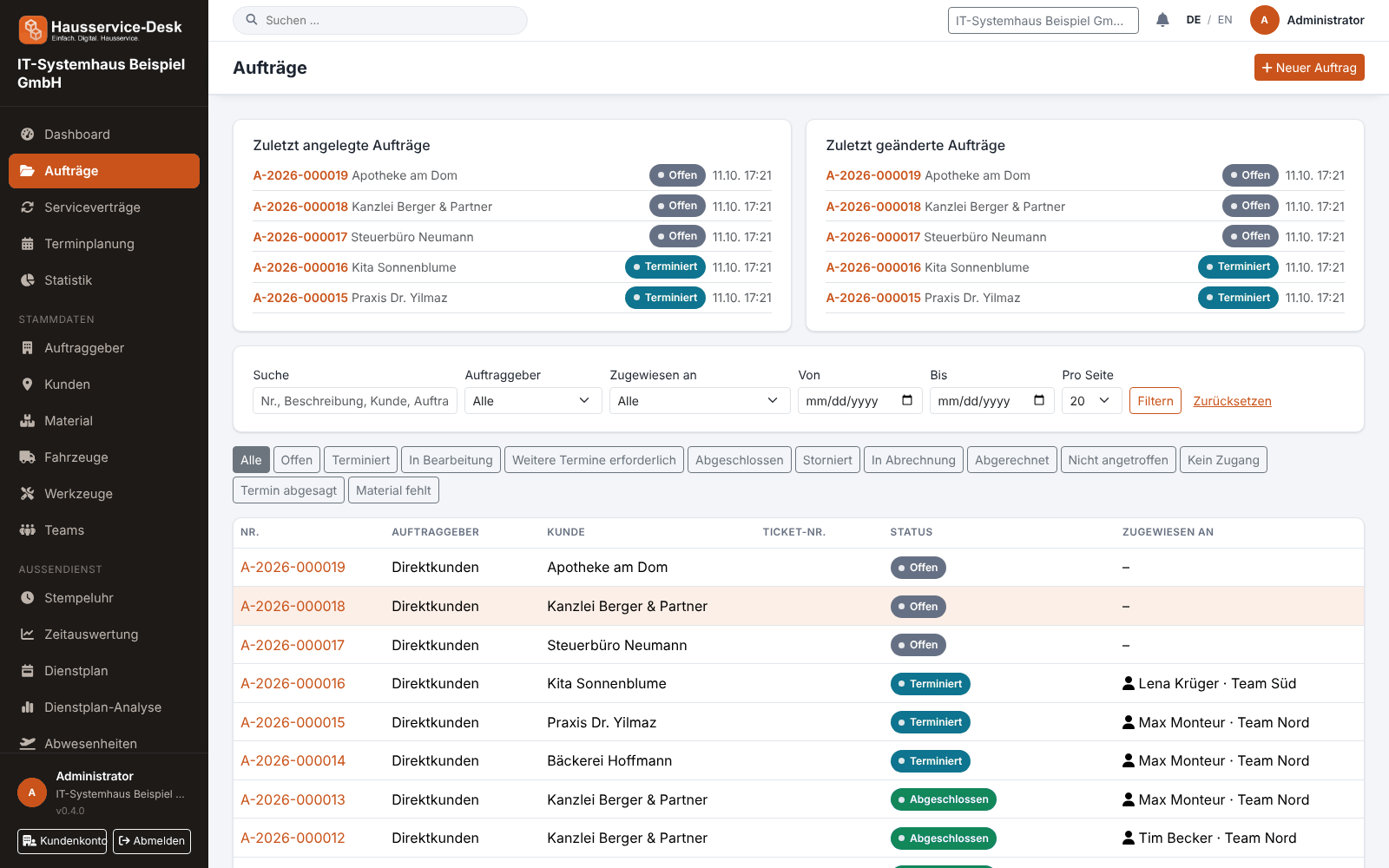The width and height of the screenshot is (1389, 868).
Task: Open the Pro Seite dropdown
Action: tap(1091, 401)
